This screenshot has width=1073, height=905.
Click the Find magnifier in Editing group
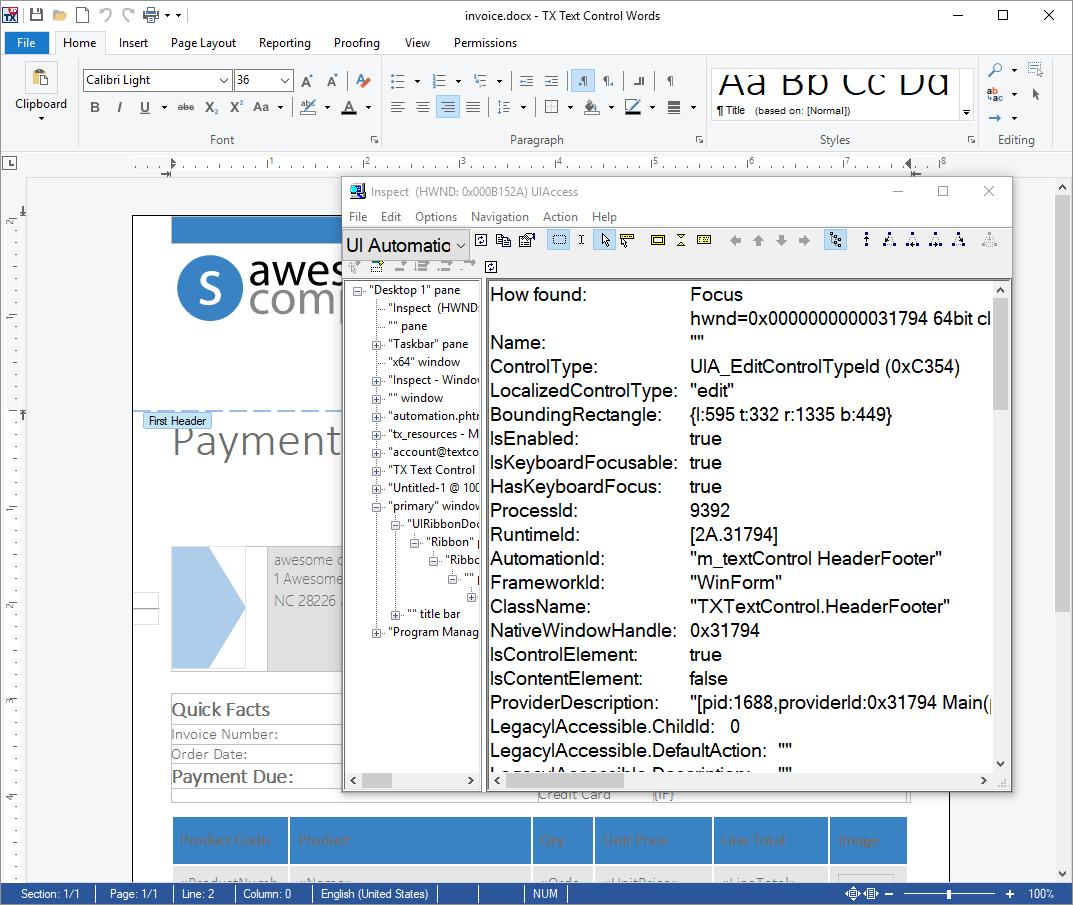996,71
